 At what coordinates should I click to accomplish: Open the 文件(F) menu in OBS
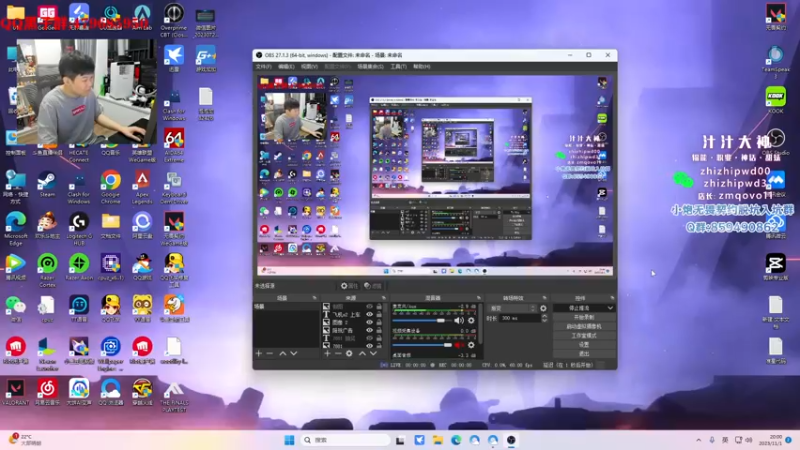(263, 67)
